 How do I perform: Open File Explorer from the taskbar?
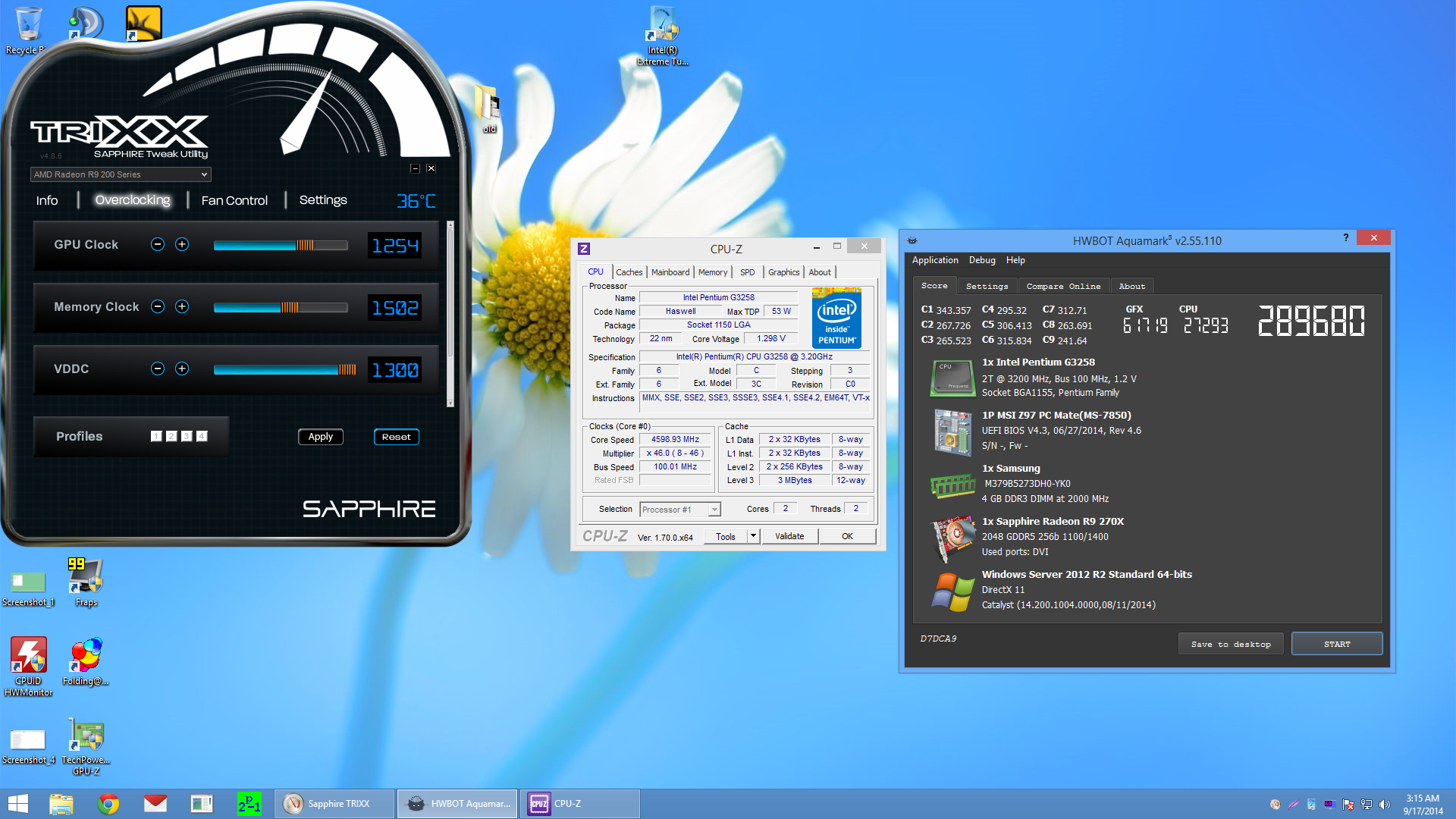click(x=61, y=804)
